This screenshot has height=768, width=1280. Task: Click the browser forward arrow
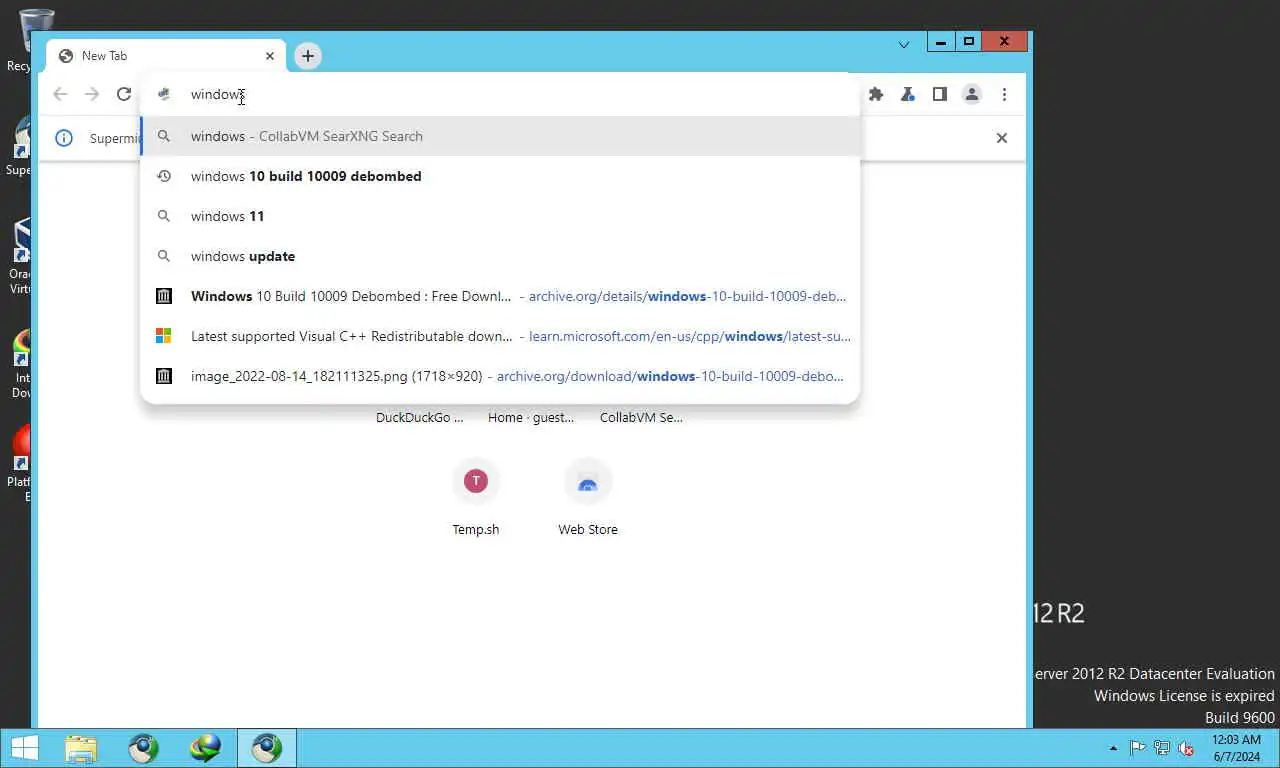92,94
